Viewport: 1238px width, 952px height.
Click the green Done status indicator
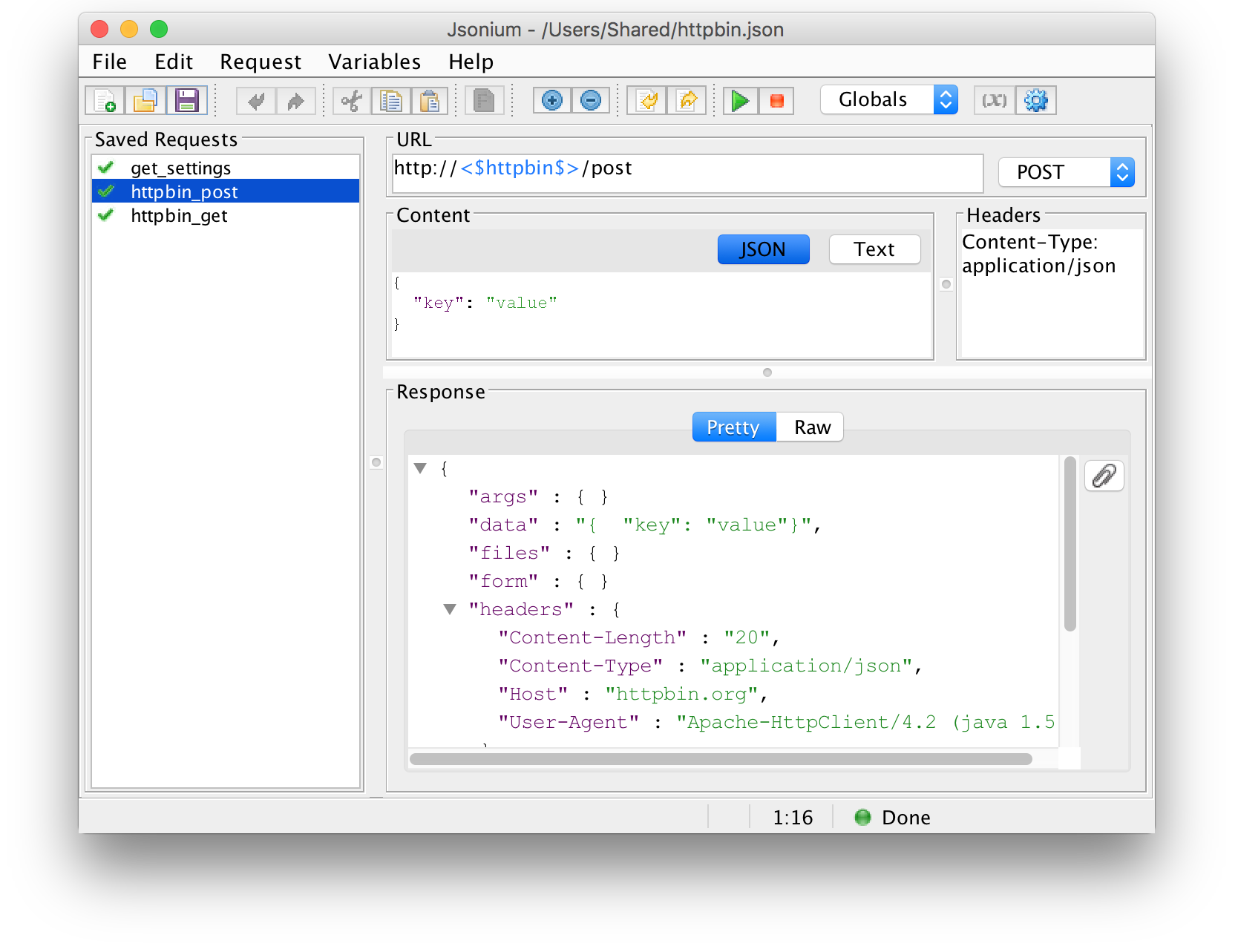862,818
